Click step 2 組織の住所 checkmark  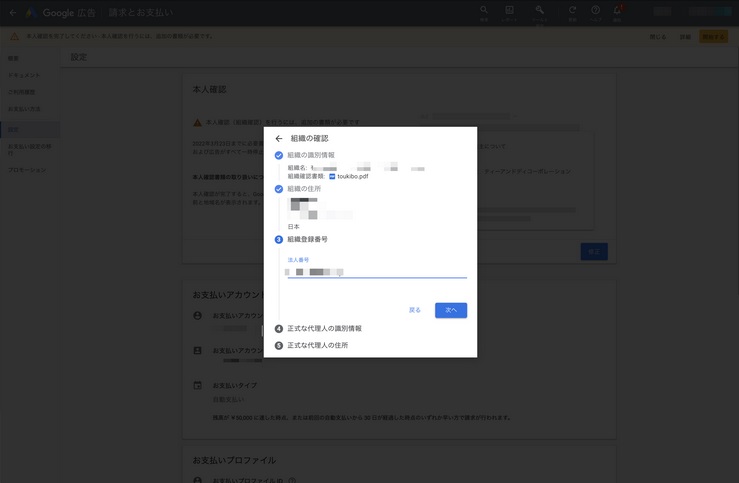click(x=279, y=189)
